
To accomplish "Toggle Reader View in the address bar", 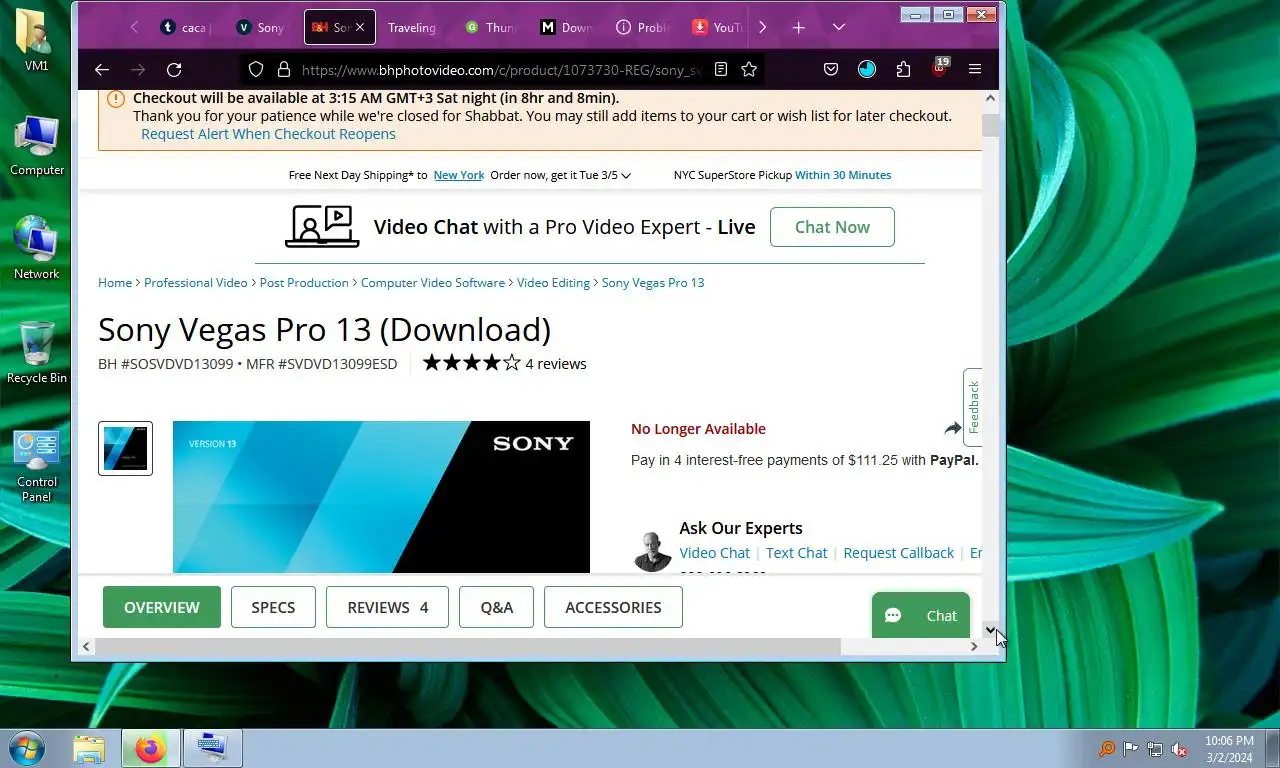I will click(x=721, y=69).
